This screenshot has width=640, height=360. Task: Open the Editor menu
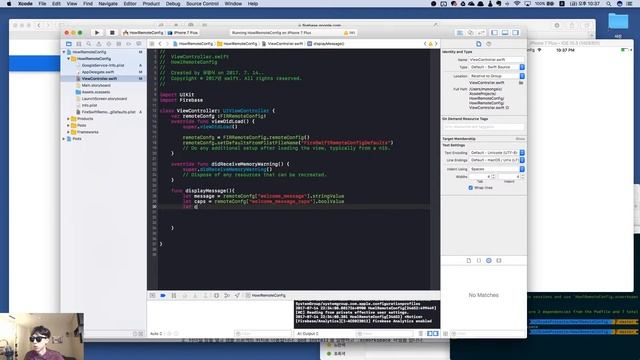point(130,4)
